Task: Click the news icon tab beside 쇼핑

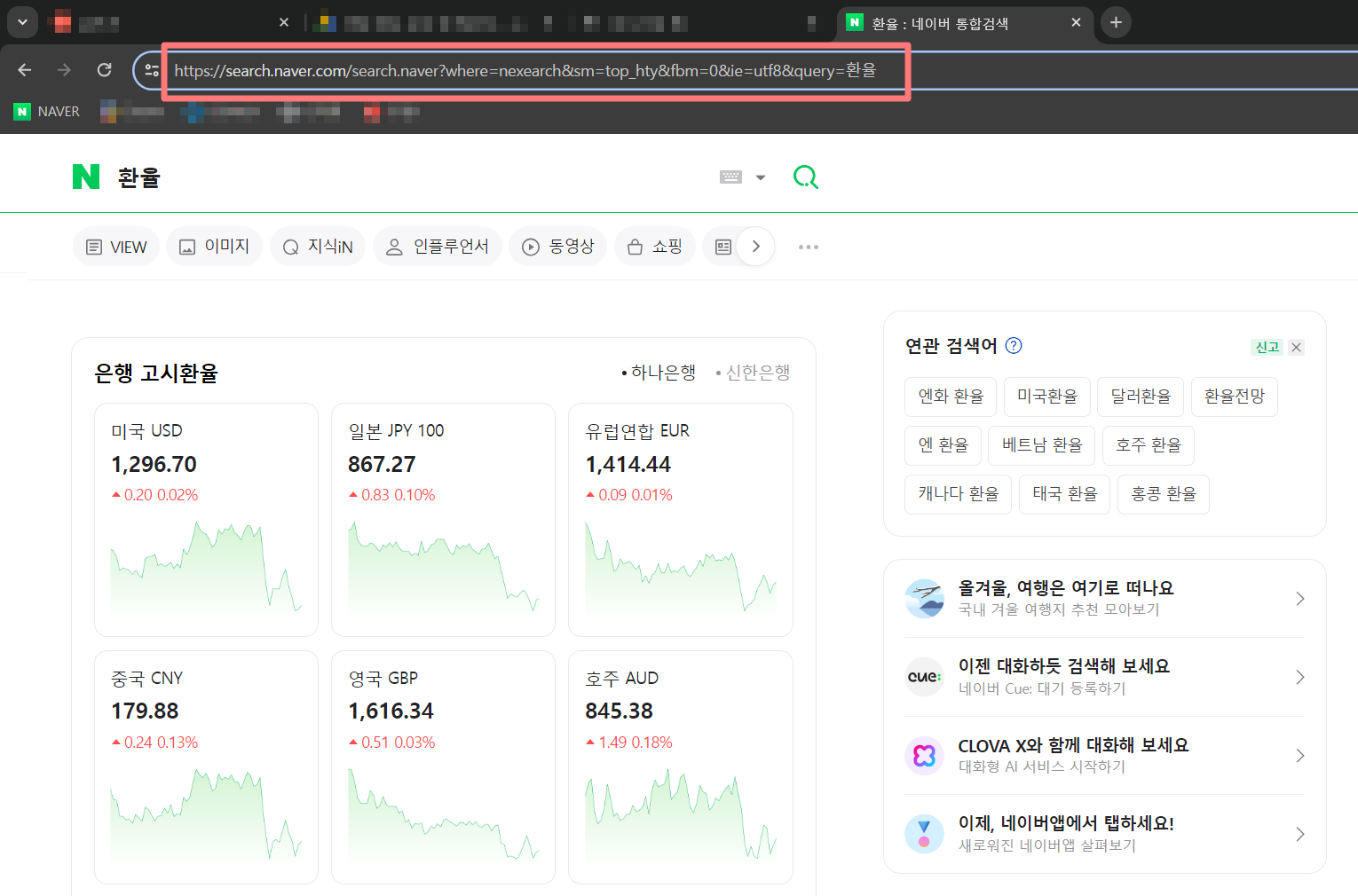Action: (x=722, y=247)
